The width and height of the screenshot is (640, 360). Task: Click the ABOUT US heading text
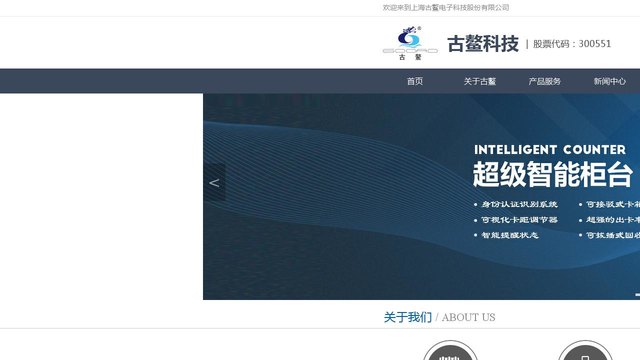(469, 318)
